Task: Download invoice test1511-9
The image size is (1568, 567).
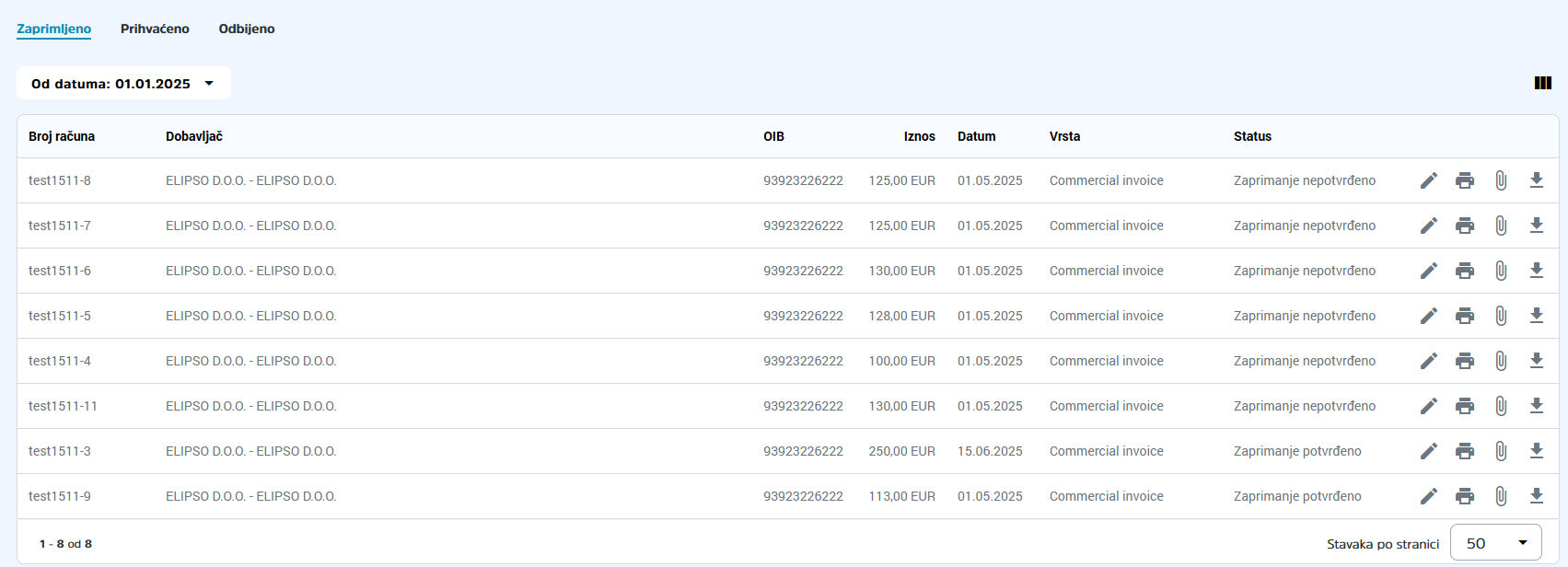Action: tap(1536, 496)
